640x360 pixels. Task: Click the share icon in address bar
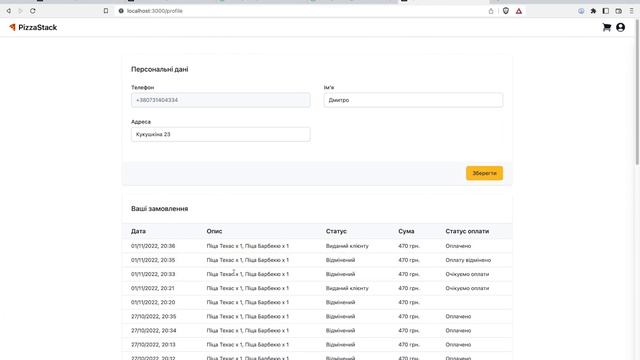(491, 11)
